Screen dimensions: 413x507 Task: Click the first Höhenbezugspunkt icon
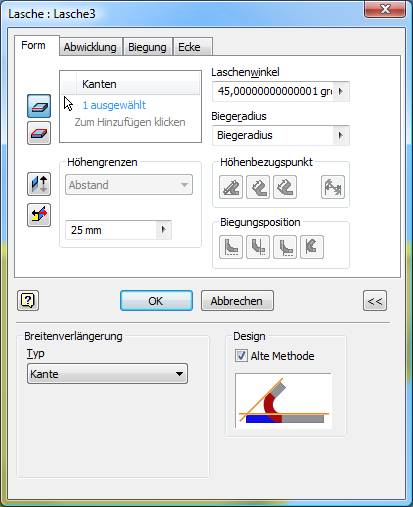click(231, 187)
